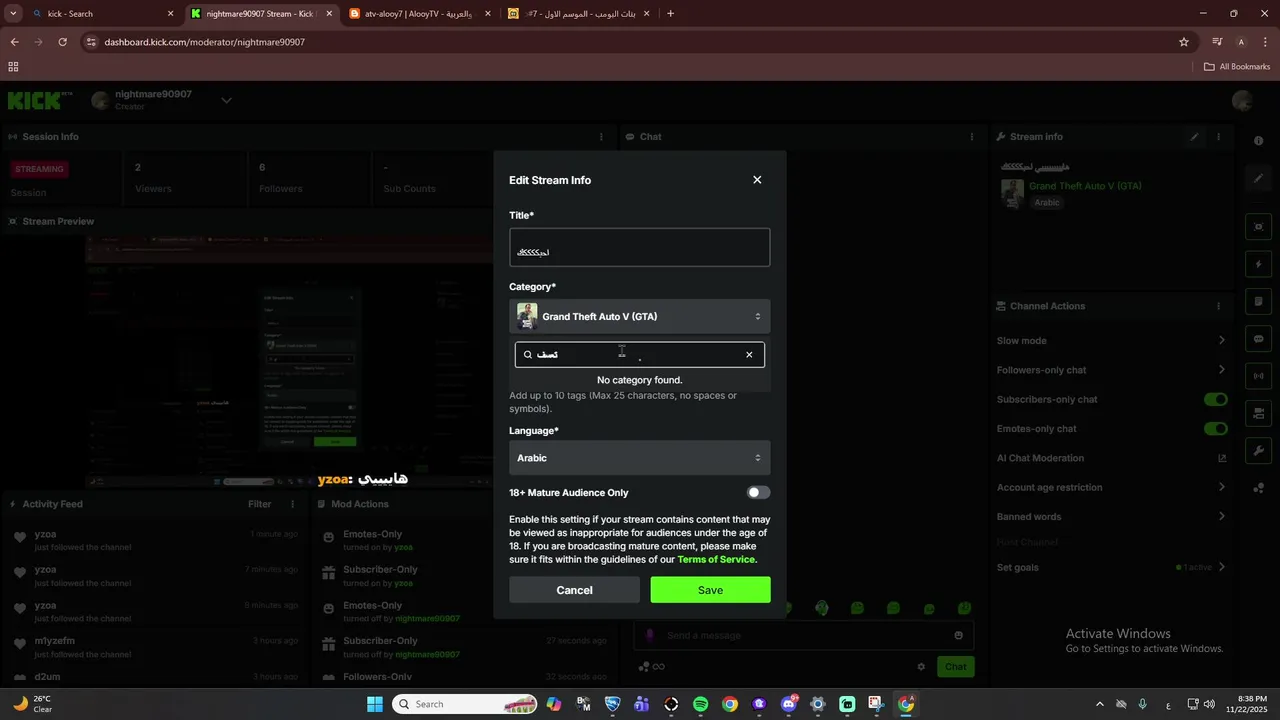Viewport: 1280px width, 720px height.
Task: Click Filter in the Activity Feed
Action: click(x=259, y=504)
